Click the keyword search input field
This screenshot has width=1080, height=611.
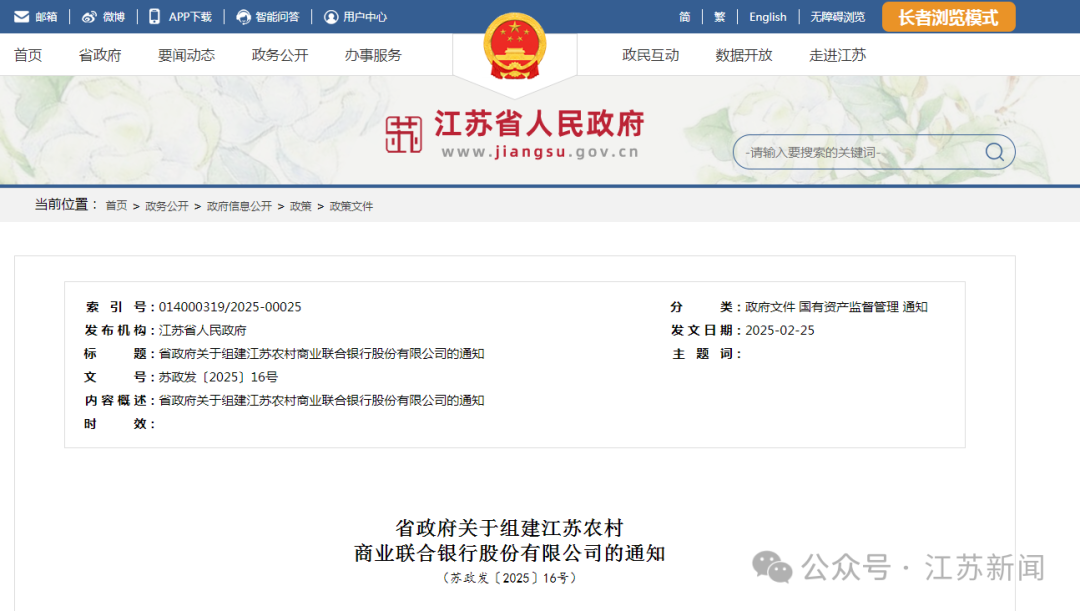pos(860,153)
